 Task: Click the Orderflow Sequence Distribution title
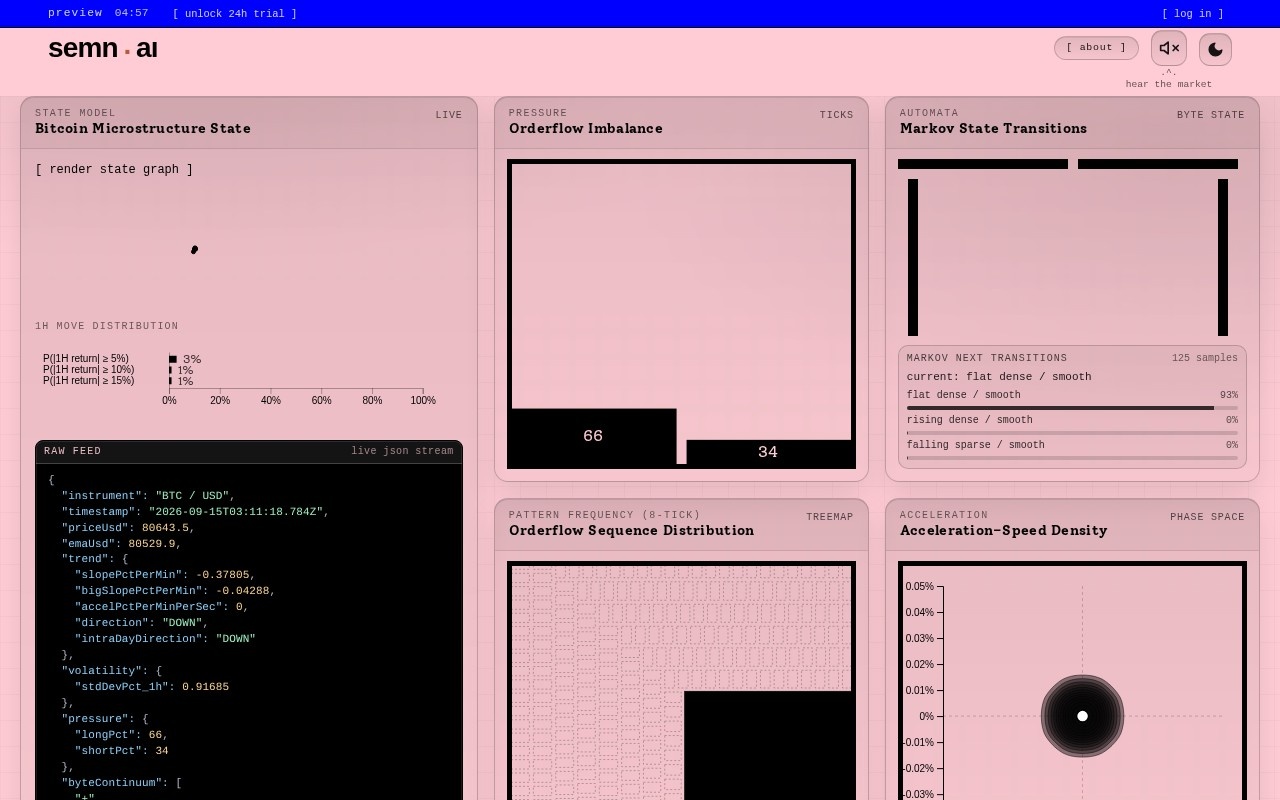(x=631, y=530)
